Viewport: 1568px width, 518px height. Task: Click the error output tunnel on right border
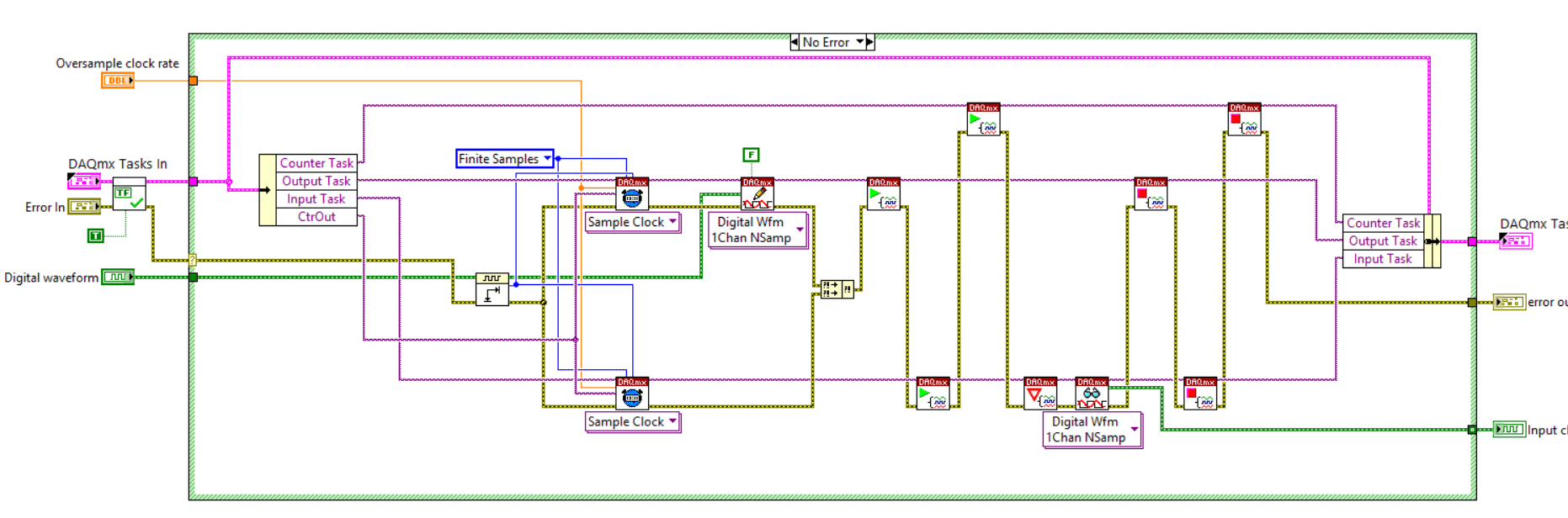(x=1471, y=302)
